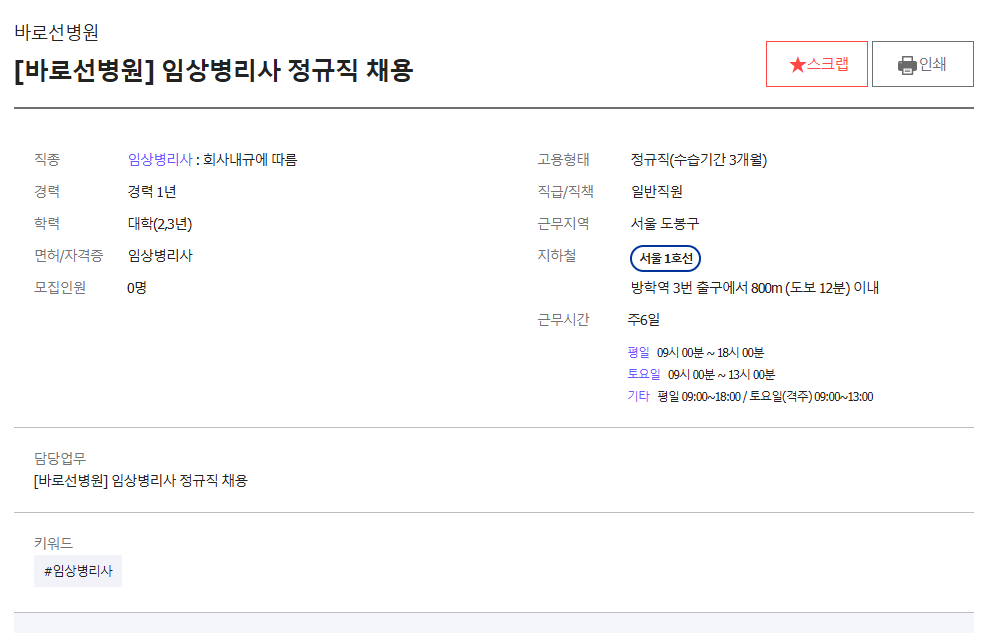990x633 pixels.
Task: Click the 기타 working hours label
Action: click(x=638, y=396)
